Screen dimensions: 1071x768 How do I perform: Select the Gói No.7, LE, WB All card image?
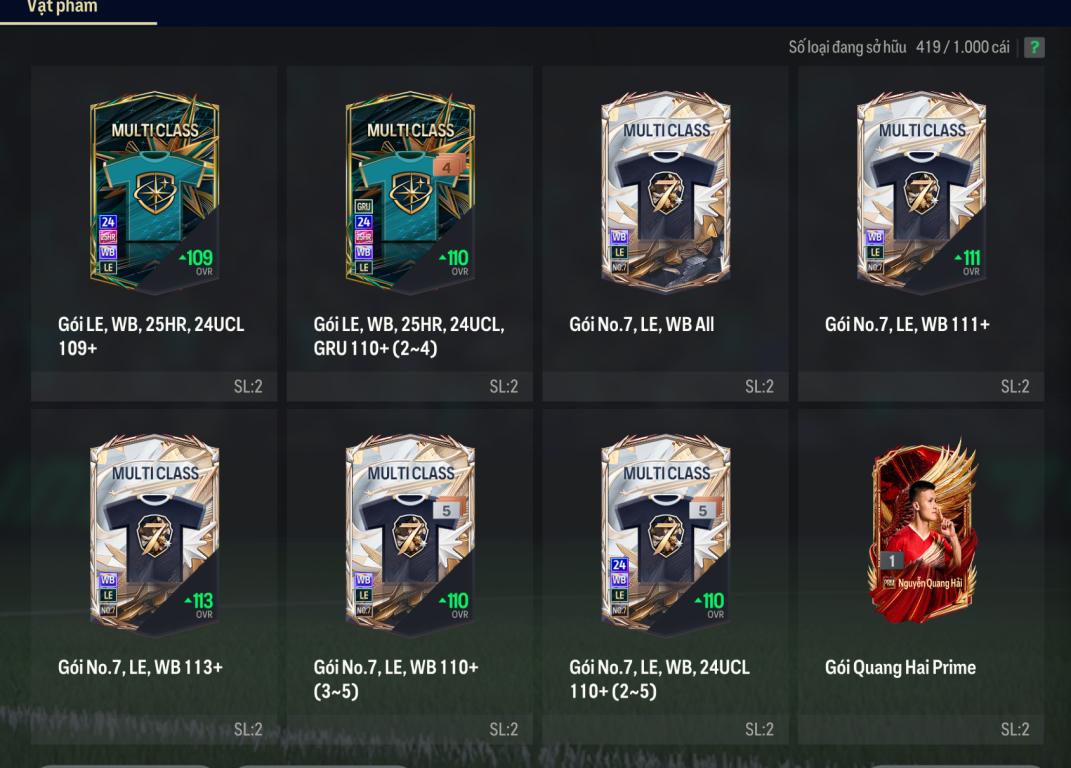(x=666, y=191)
